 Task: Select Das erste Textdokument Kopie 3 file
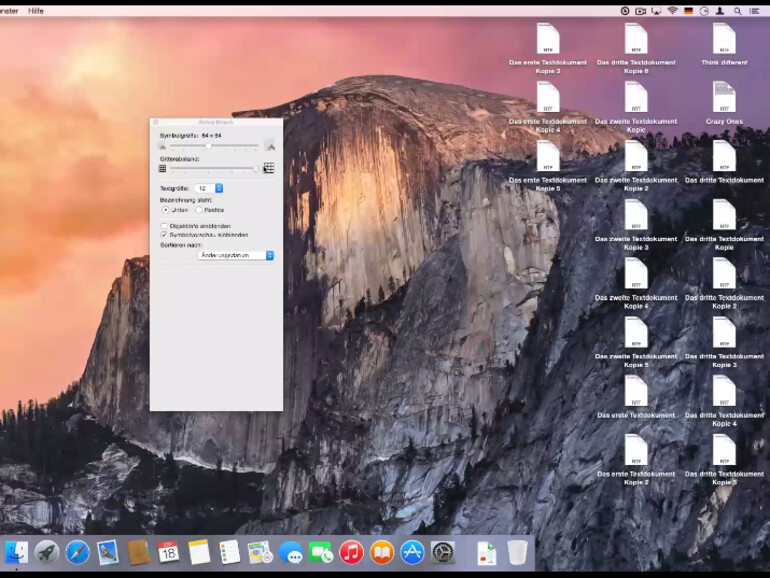click(548, 39)
